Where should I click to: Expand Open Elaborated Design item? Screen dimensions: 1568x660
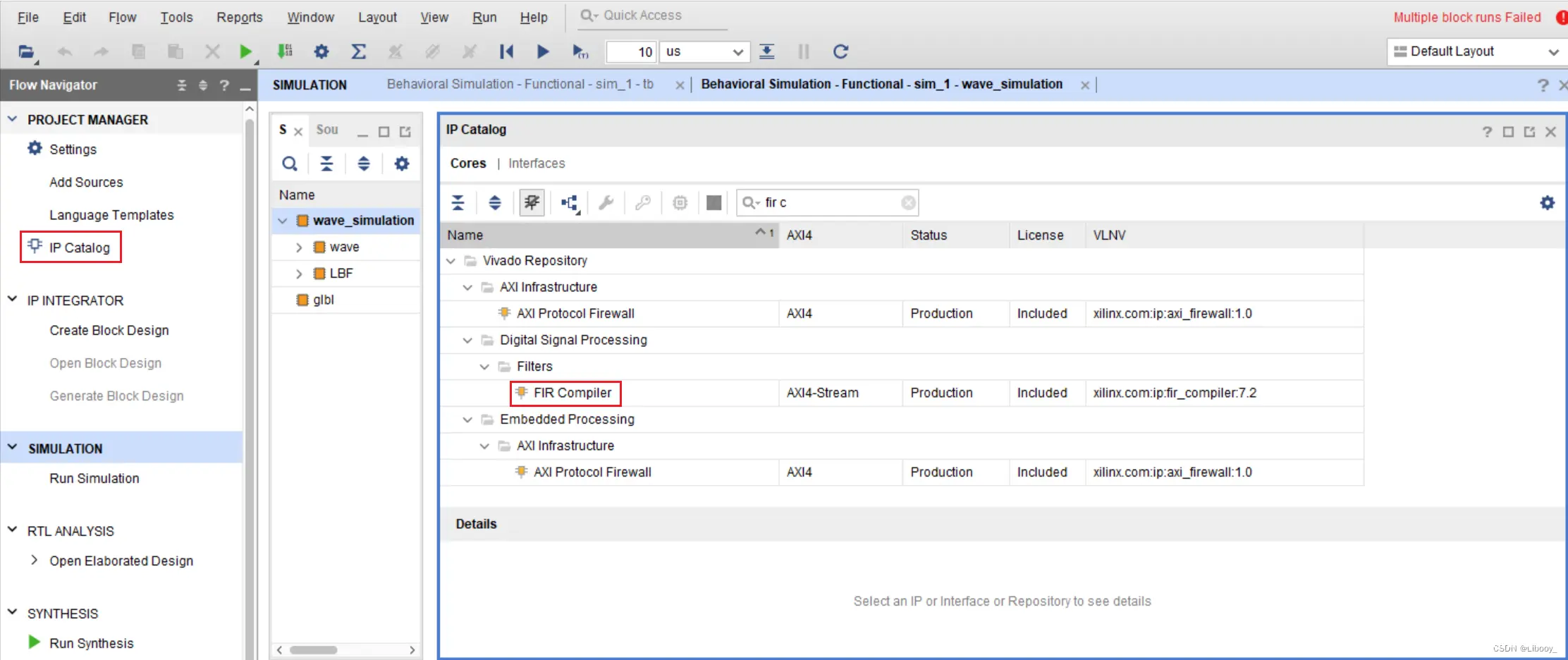(x=34, y=560)
